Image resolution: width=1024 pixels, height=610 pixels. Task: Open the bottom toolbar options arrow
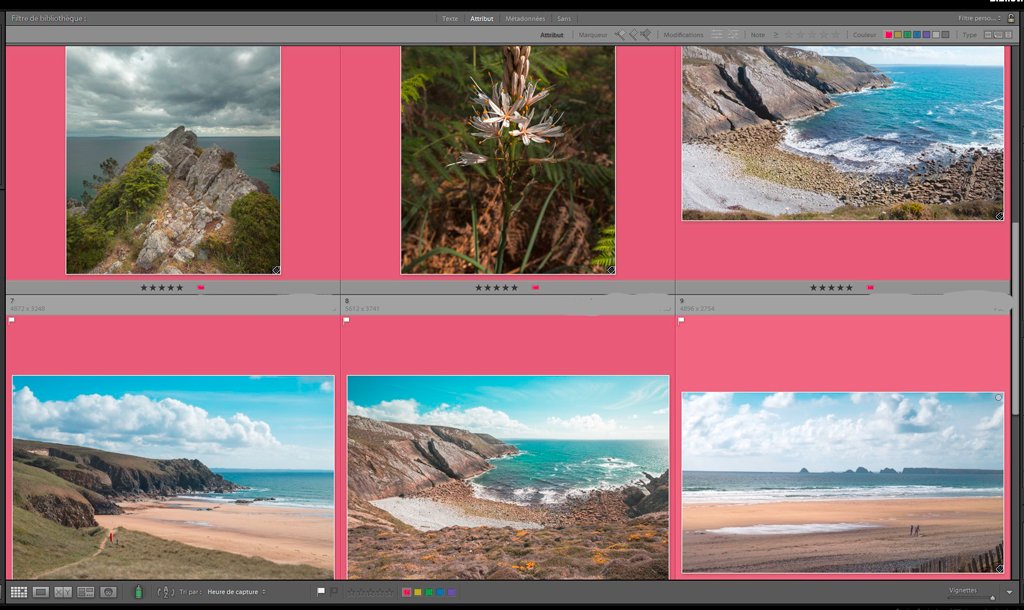(1009, 592)
